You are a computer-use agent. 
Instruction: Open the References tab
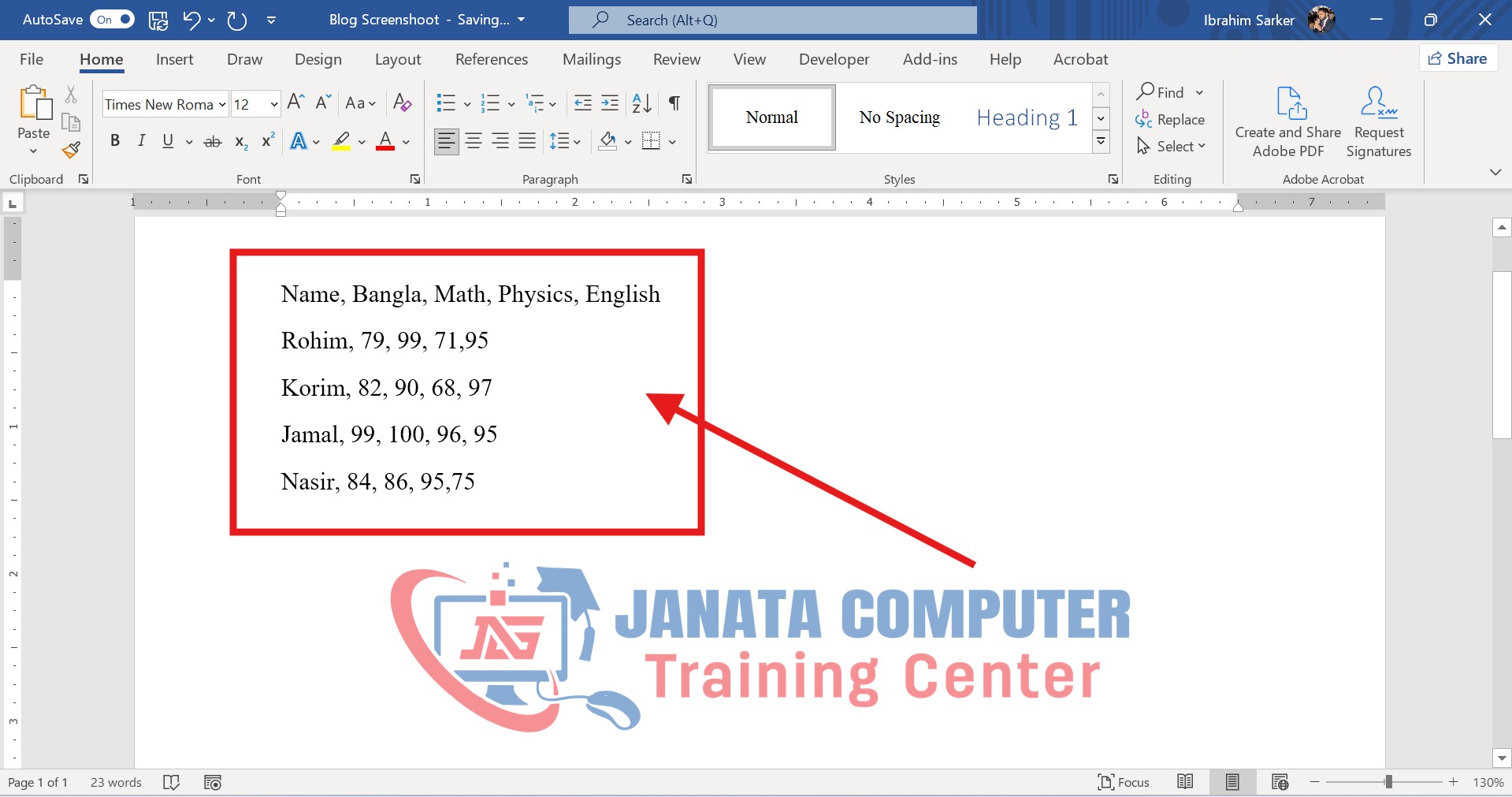click(x=491, y=60)
